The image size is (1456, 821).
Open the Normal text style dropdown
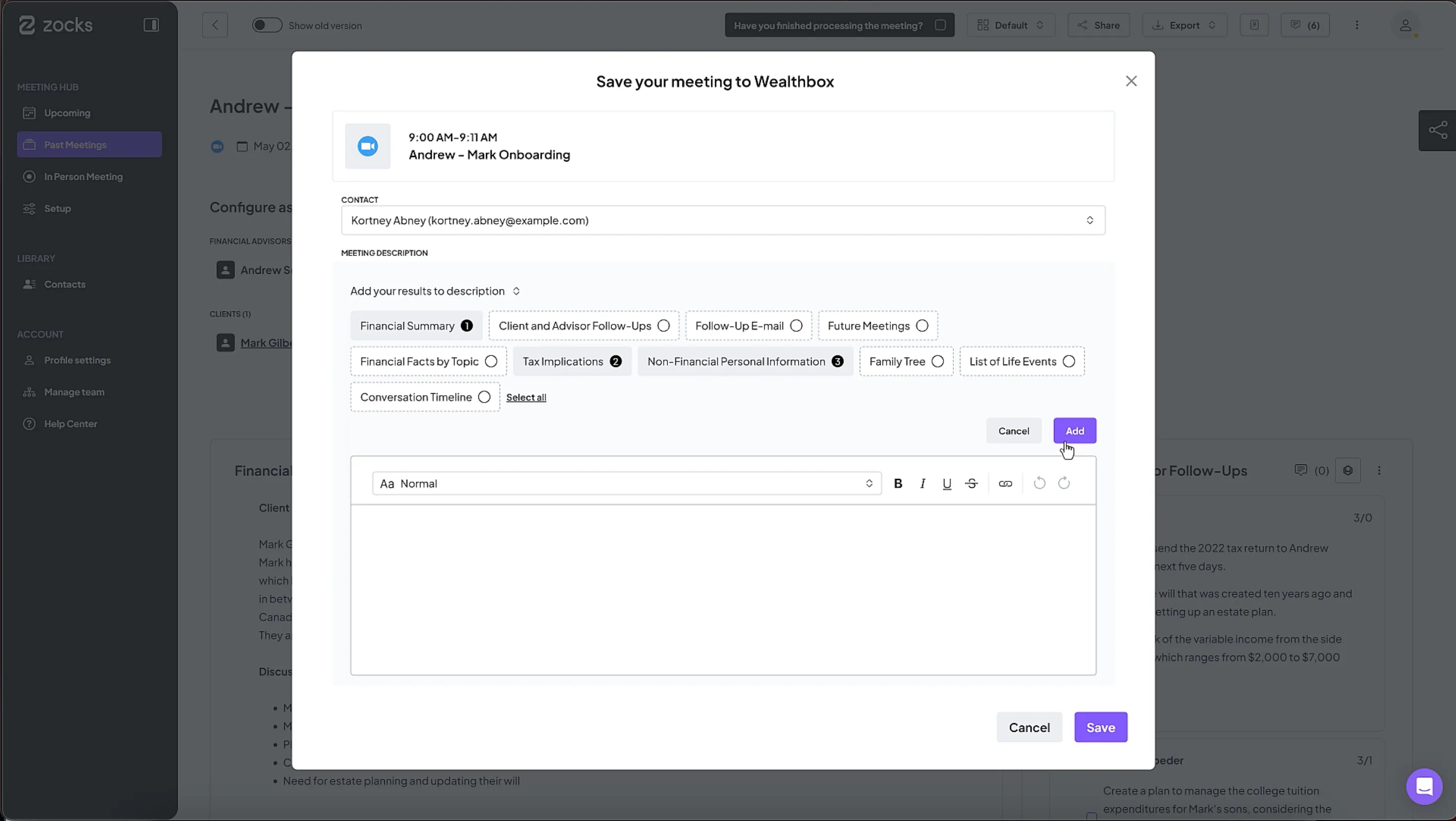pyautogui.click(x=626, y=483)
